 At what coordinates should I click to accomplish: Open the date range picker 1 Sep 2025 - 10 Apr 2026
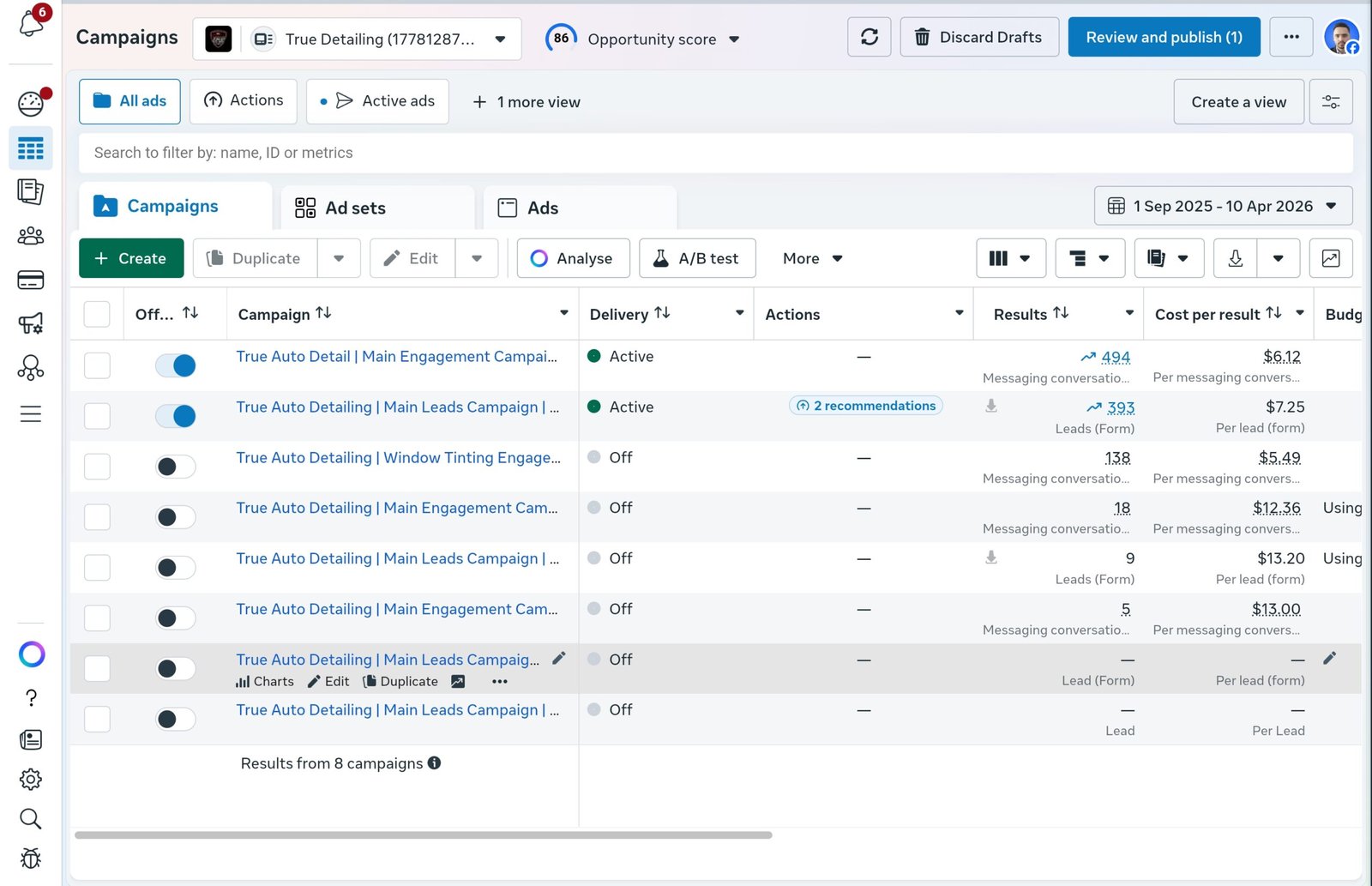coord(1223,206)
